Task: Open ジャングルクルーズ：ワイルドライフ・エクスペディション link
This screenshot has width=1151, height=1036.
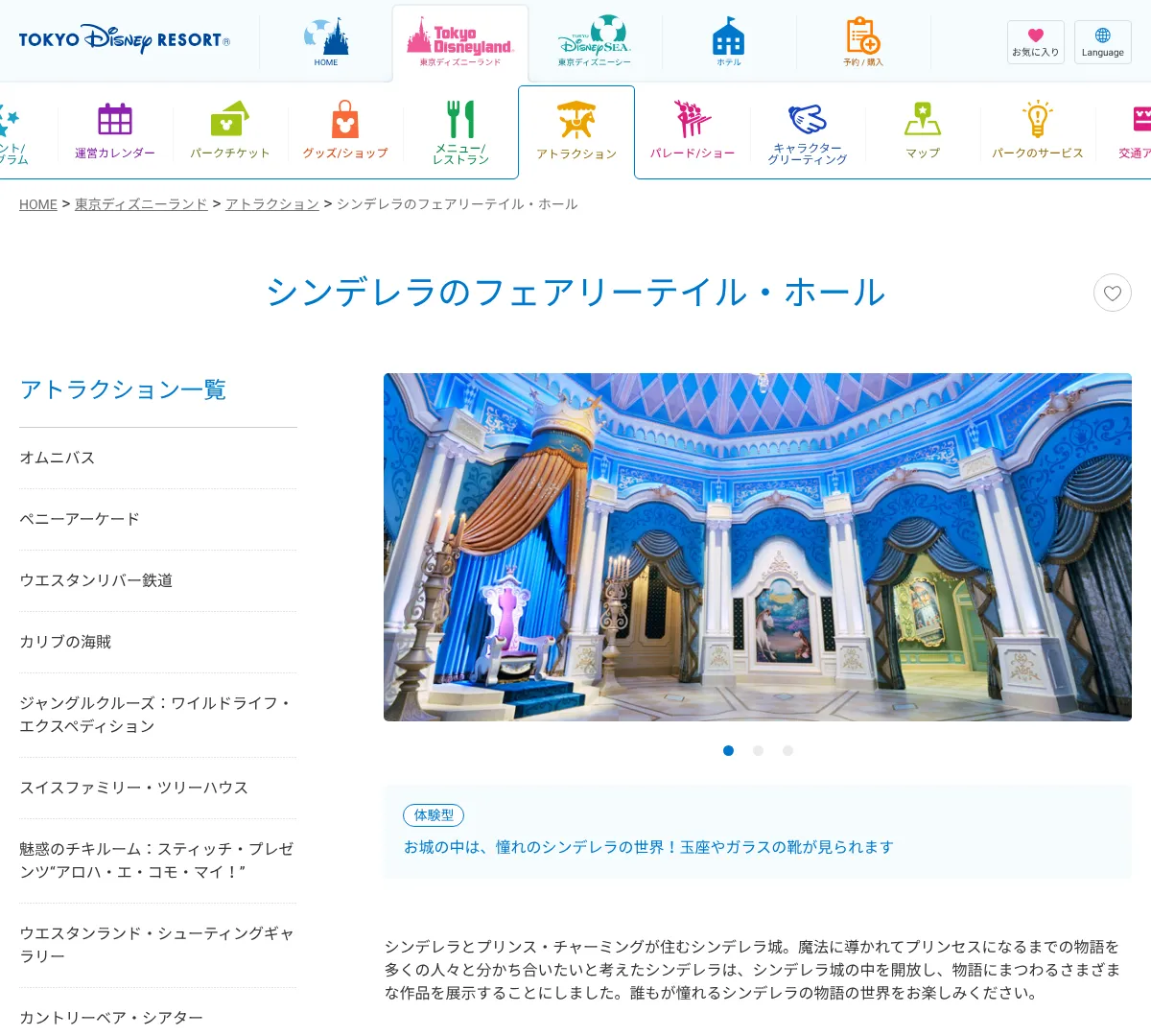Action: pos(158,716)
